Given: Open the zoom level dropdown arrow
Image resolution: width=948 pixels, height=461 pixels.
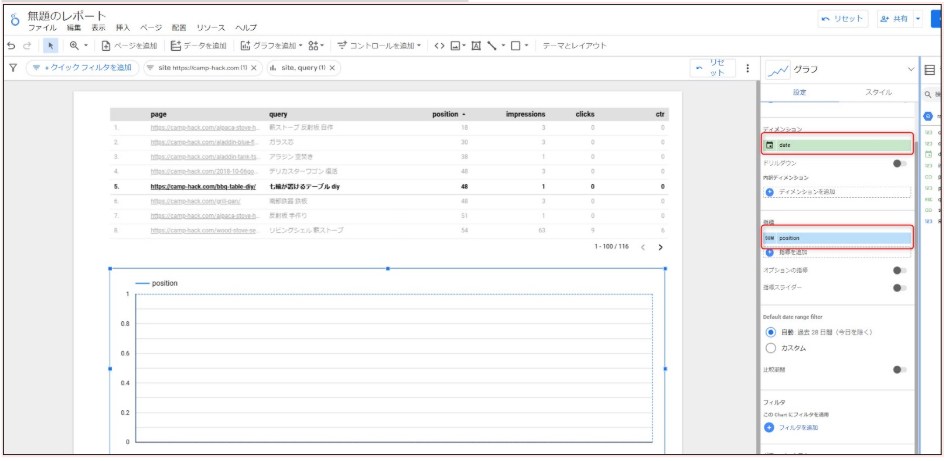Looking at the screenshot, I should 85,45.
